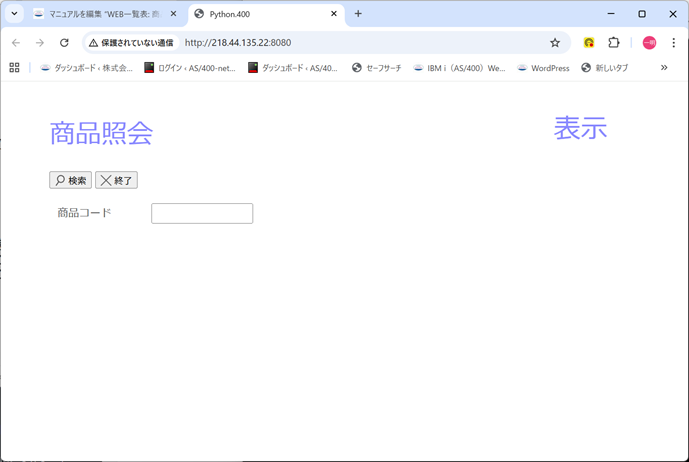Viewport: 689px width, 462px height.
Task: Click the yellow extension icon in toolbar
Action: pos(590,43)
